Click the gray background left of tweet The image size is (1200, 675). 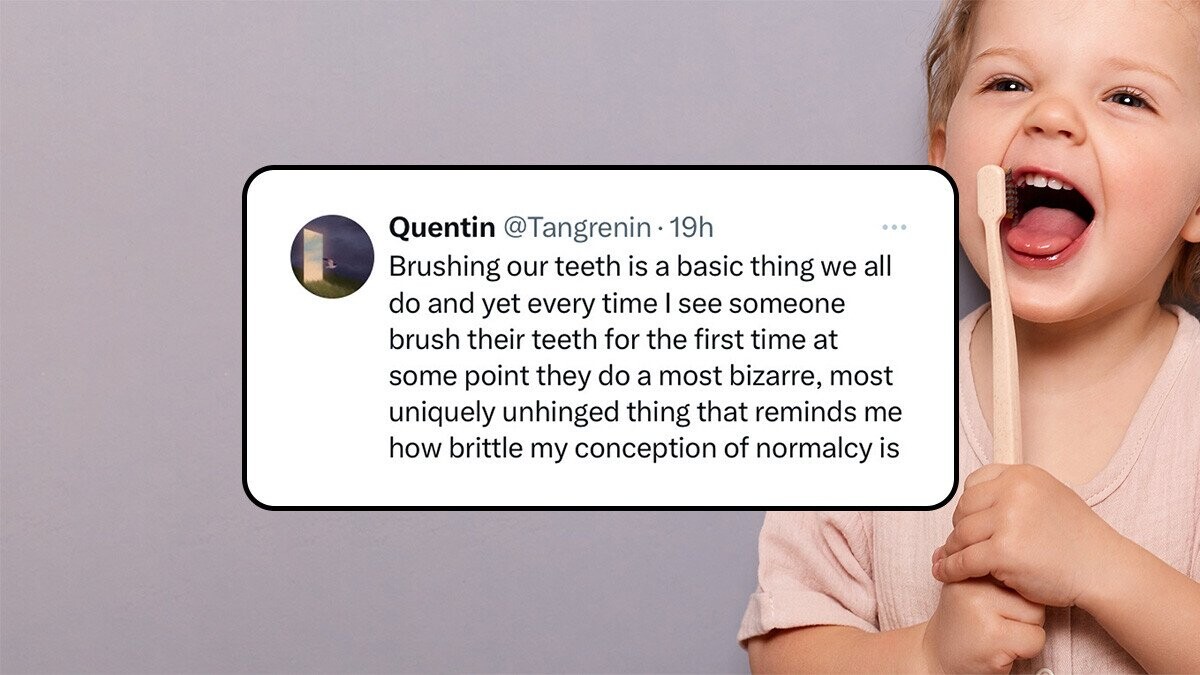120,340
